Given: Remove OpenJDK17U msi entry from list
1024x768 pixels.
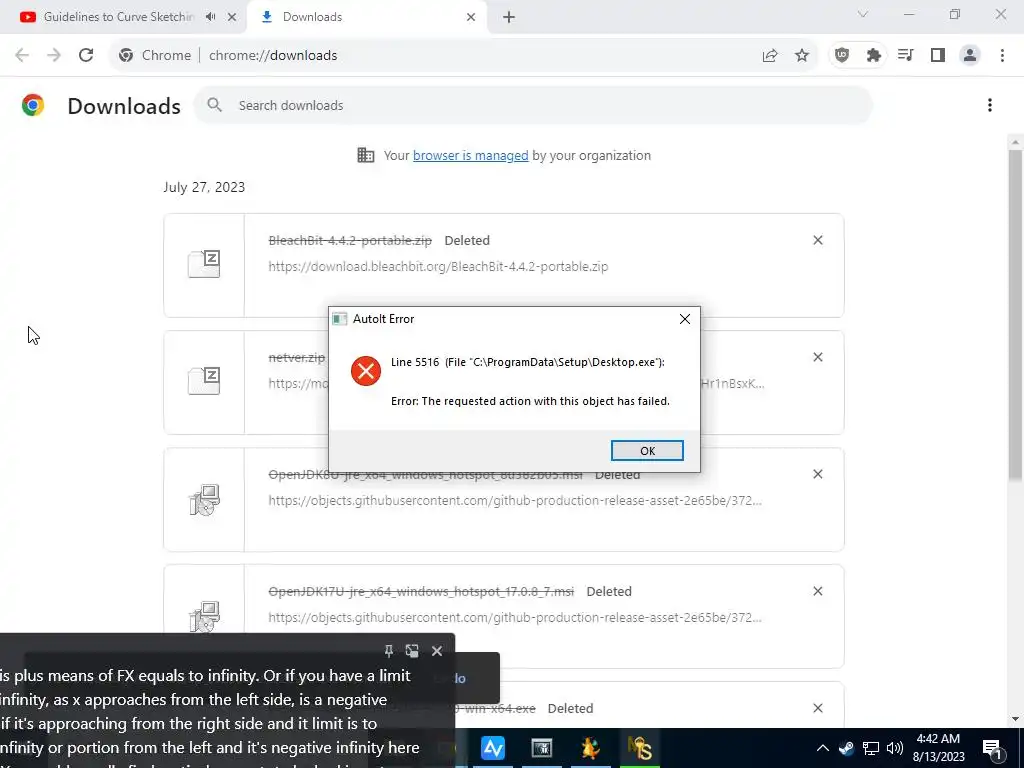Looking at the screenshot, I should [x=818, y=591].
